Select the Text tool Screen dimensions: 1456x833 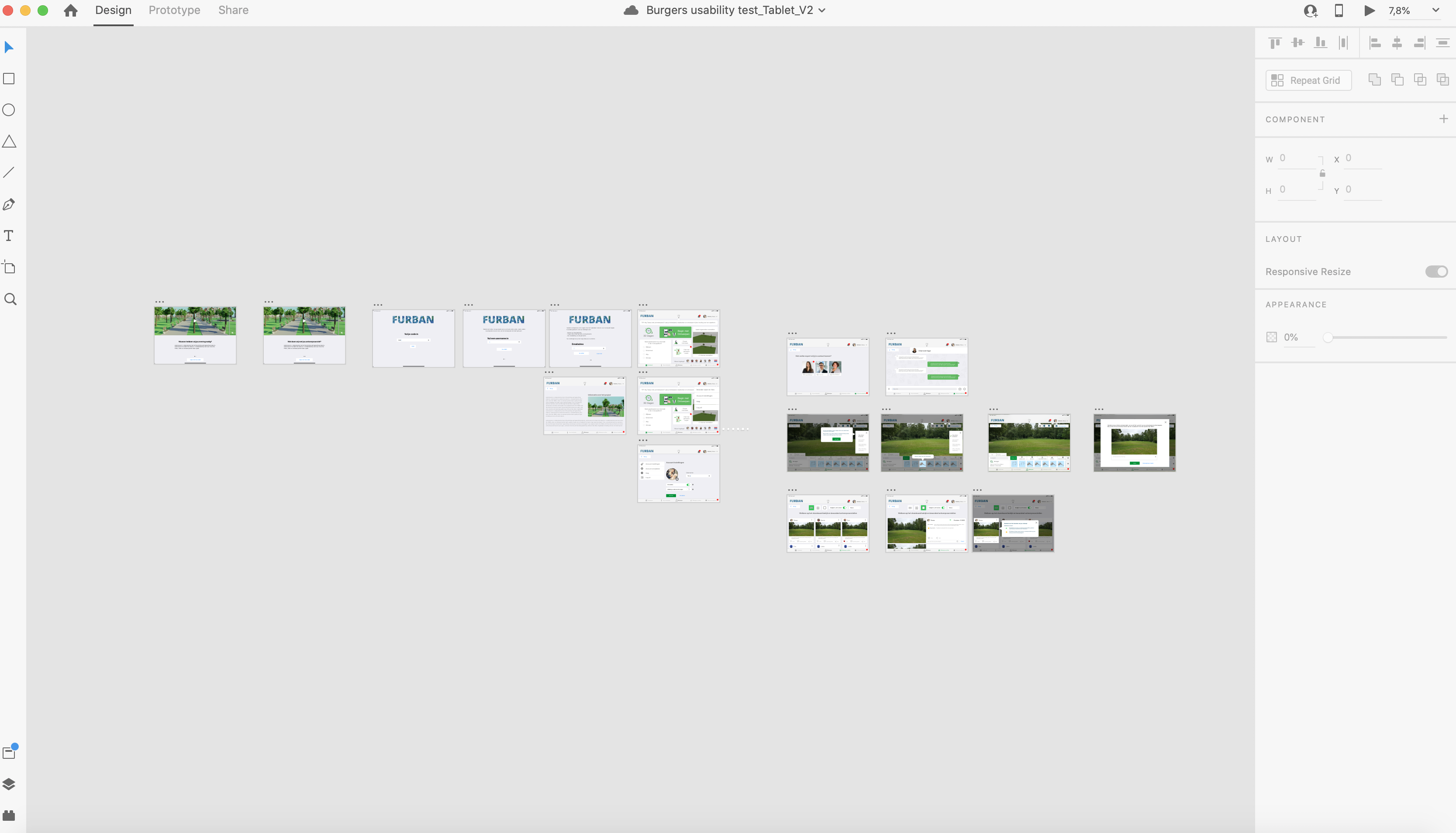9,236
